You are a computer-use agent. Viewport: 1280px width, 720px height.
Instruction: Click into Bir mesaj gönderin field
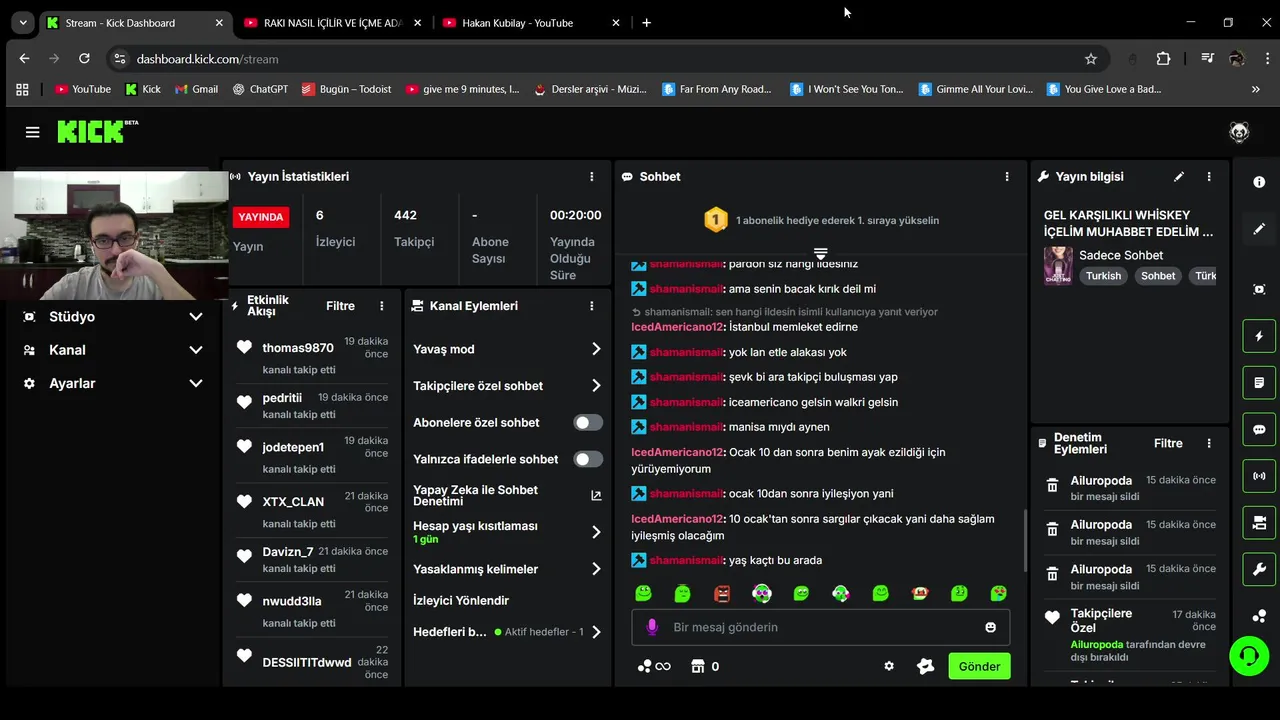[x=820, y=627]
